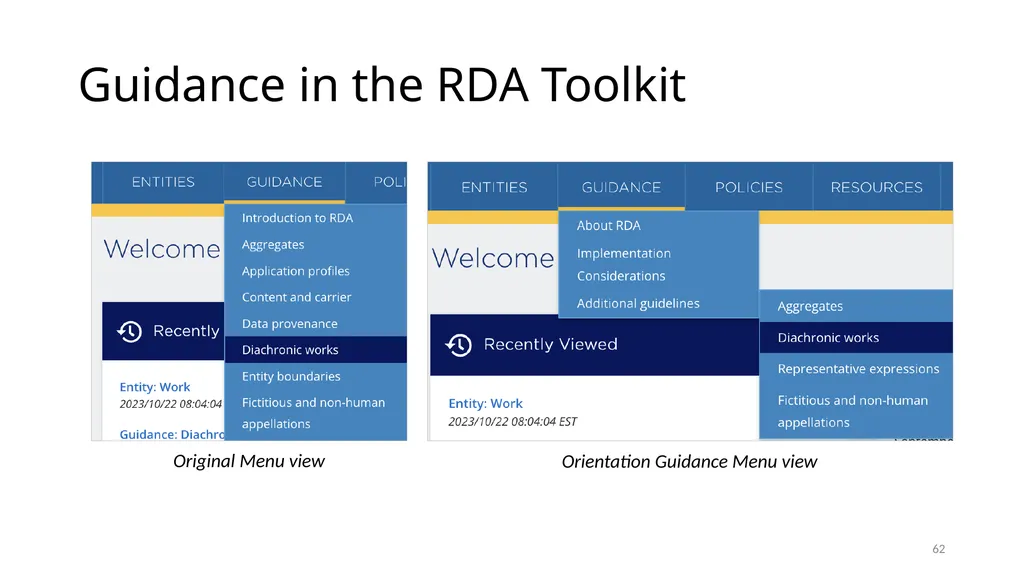Open ENTITIES tab in Orientation Guidance view
This screenshot has height=575, width=1024.
pos(494,187)
